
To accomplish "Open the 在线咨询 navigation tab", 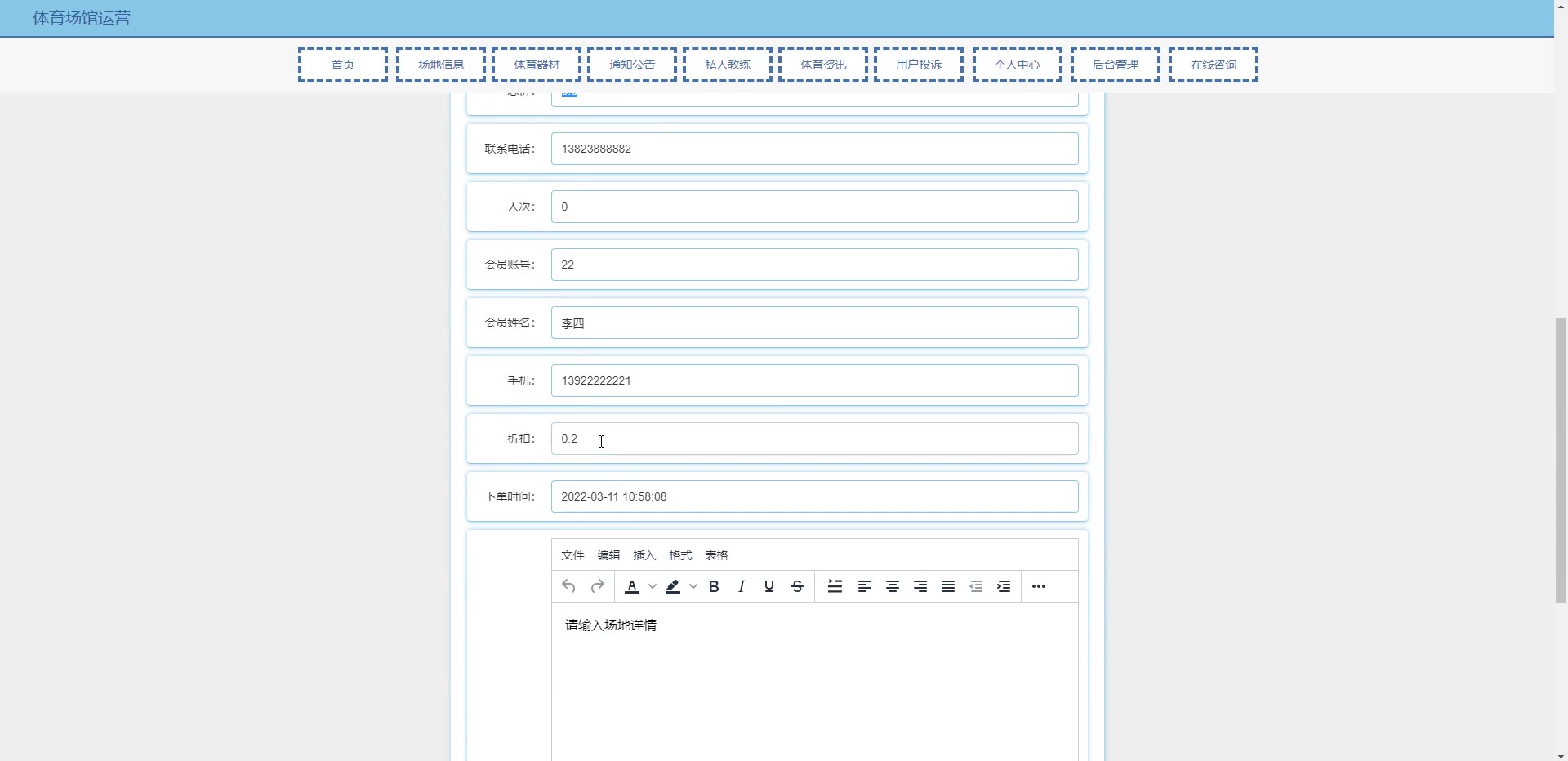I will (x=1214, y=65).
